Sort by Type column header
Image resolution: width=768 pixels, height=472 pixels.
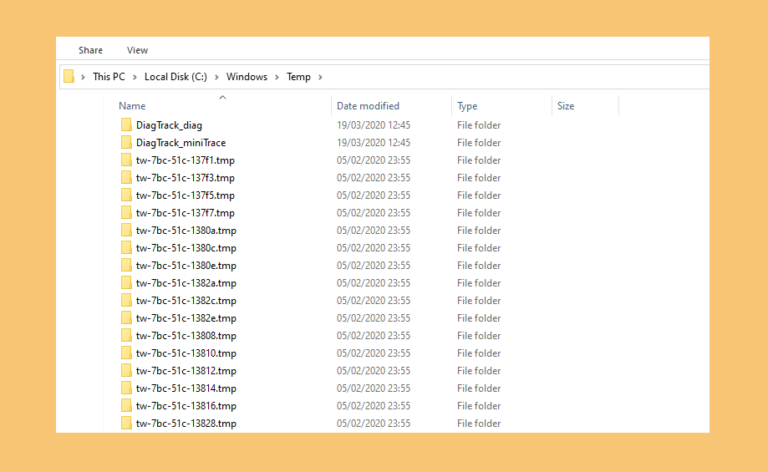click(467, 106)
